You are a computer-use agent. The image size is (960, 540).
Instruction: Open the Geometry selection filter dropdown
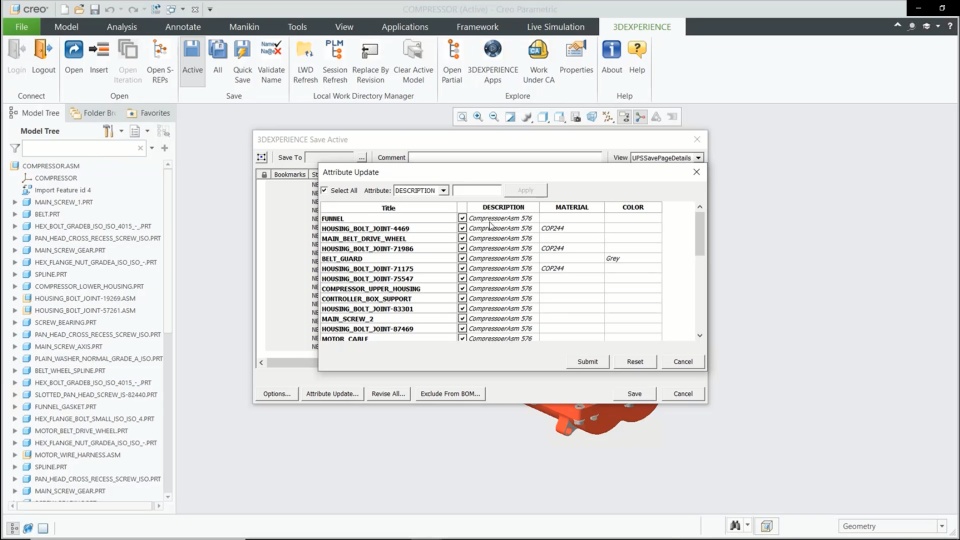click(x=942, y=526)
